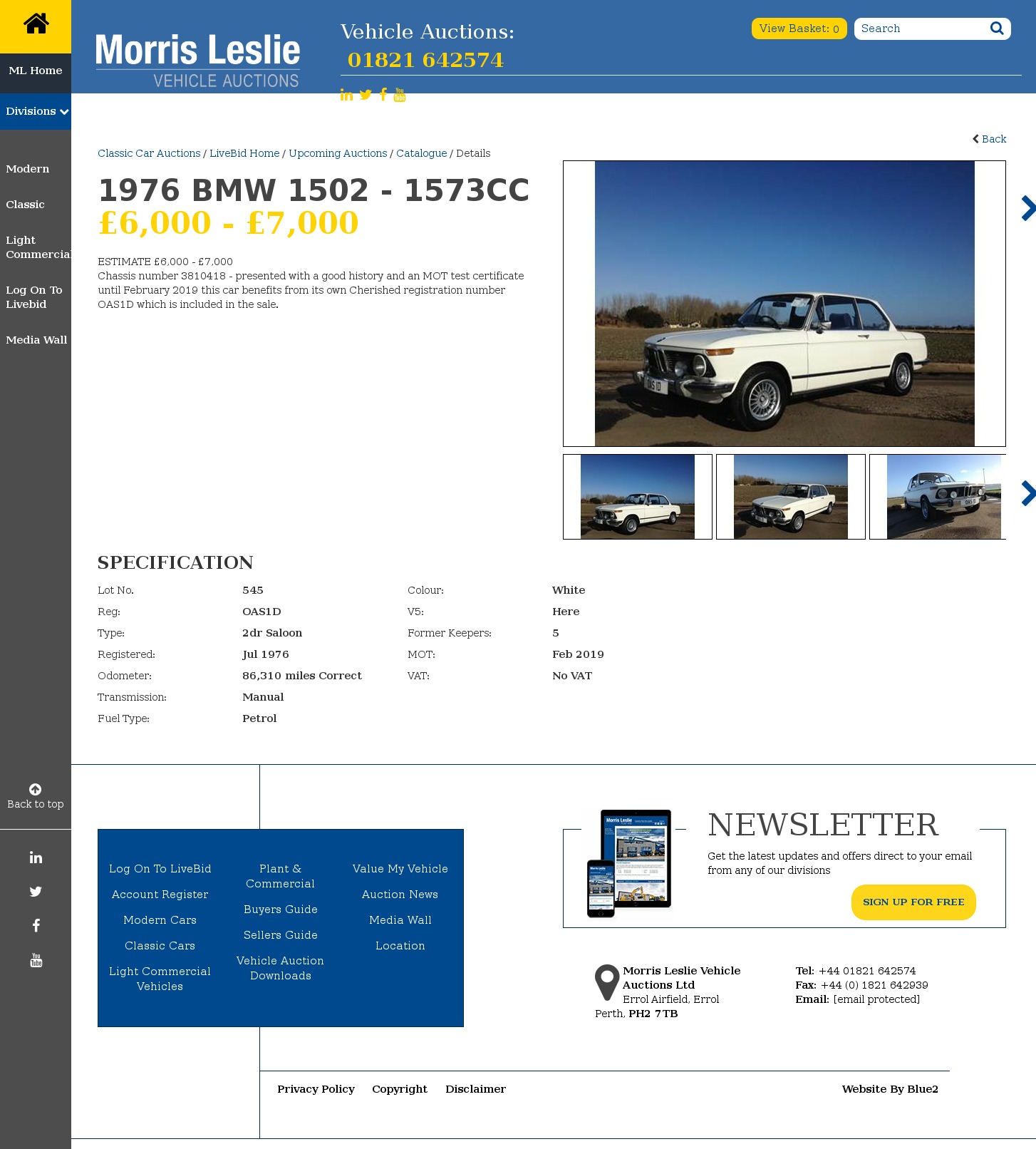Open footer Plant & Commercial link
The image size is (1036, 1149).
pos(280,876)
